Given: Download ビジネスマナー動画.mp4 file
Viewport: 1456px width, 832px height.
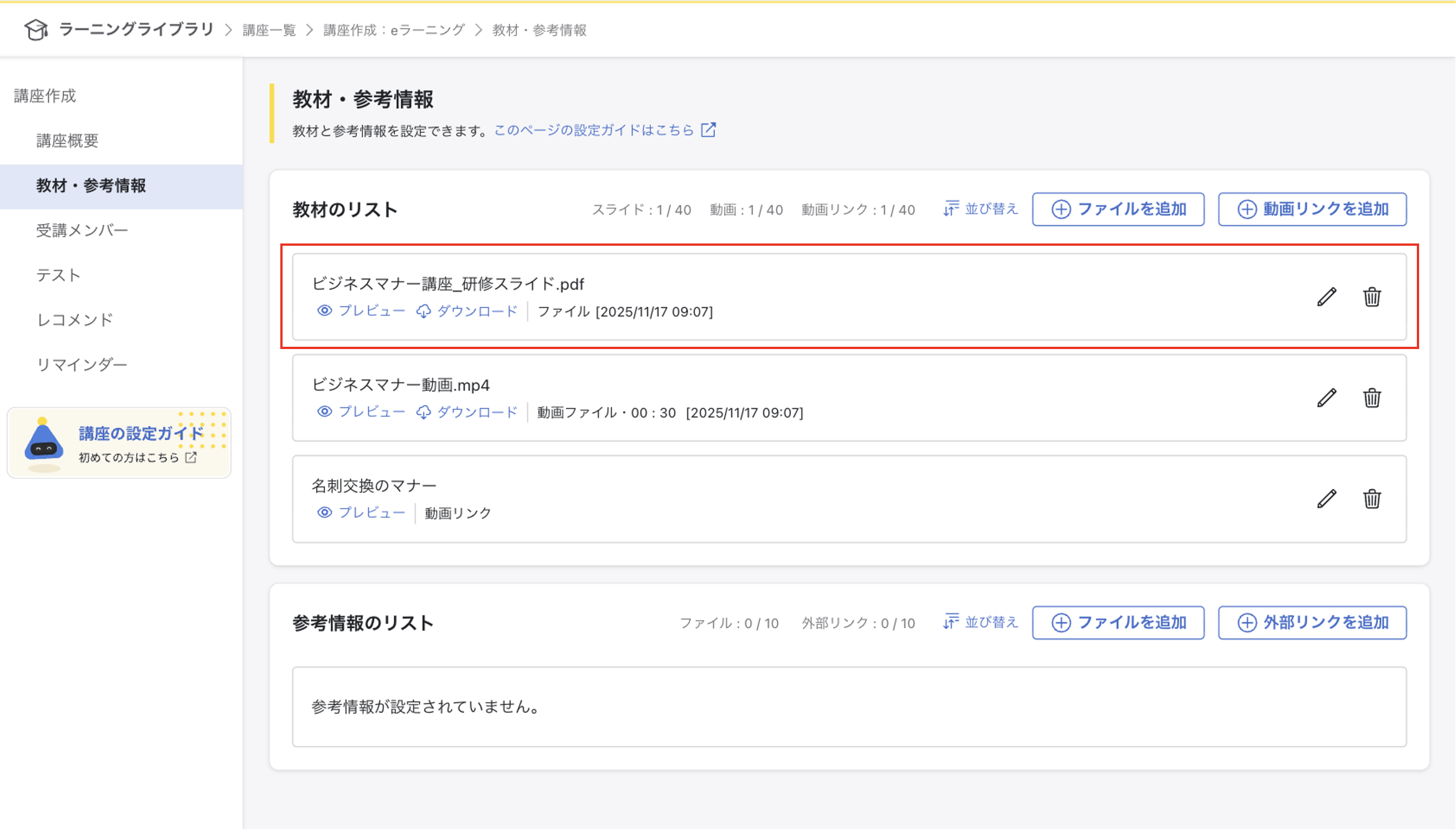Looking at the screenshot, I should [x=466, y=412].
